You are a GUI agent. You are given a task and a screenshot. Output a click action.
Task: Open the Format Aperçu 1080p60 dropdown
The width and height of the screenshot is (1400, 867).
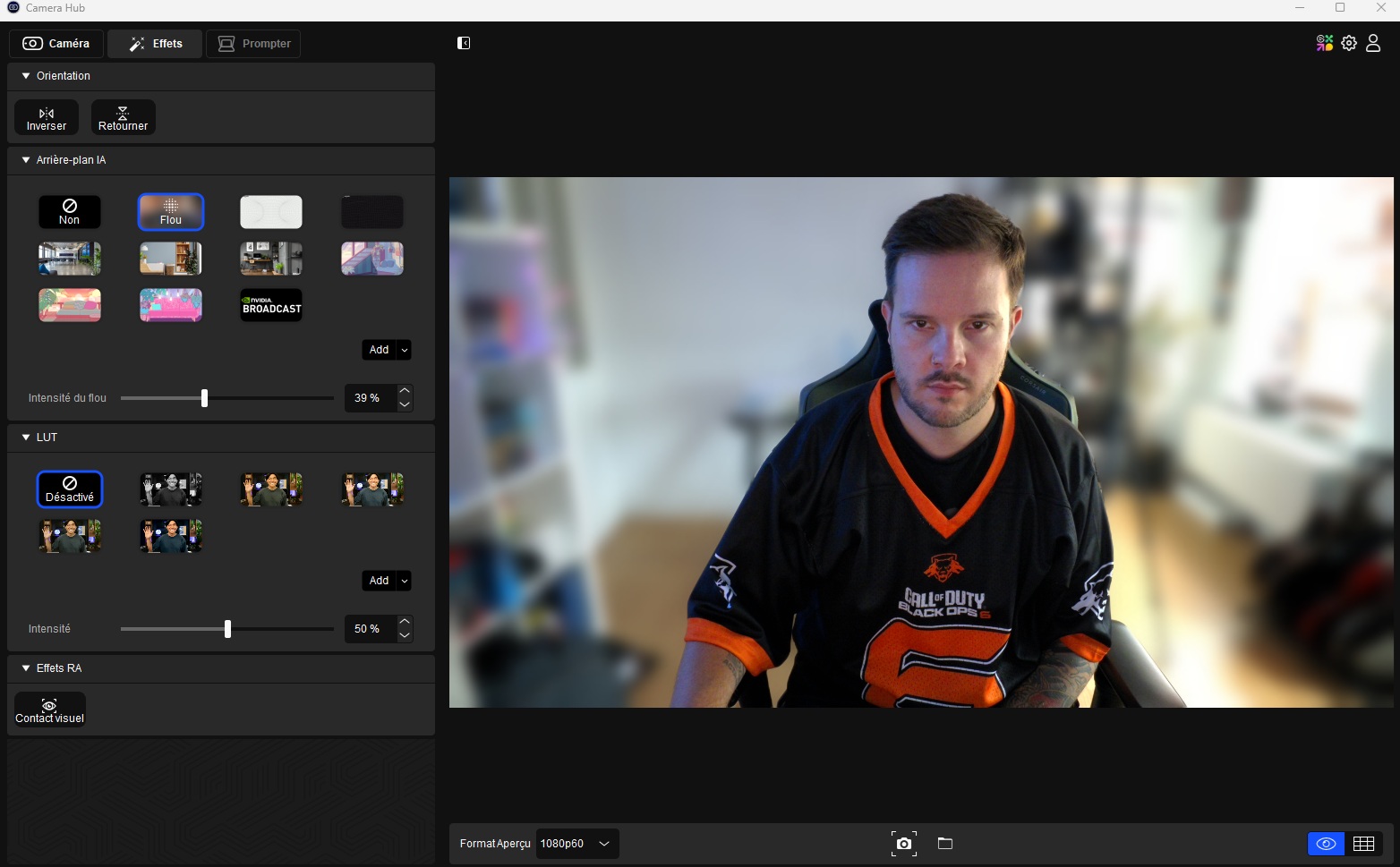click(x=576, y=844)
